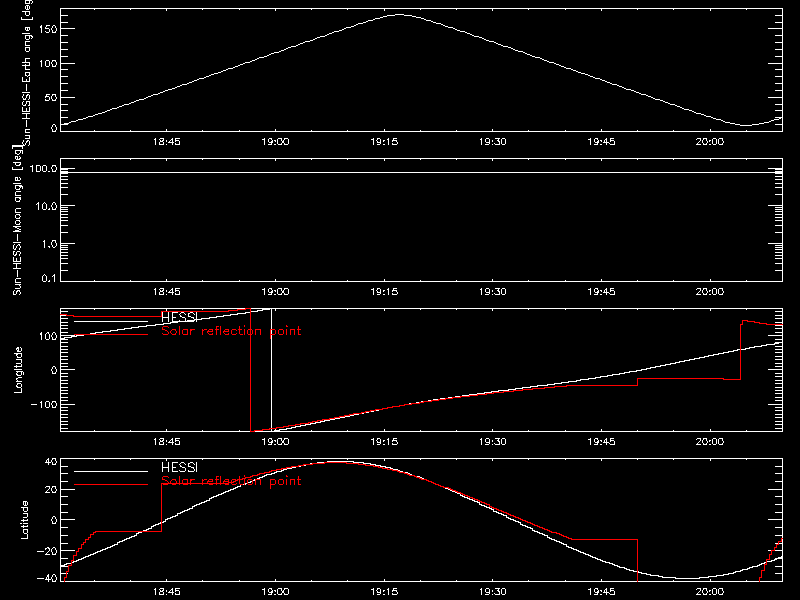Click Solar reflection point legend in Latitude plot
This screenshot has width=800, height=600.
[231, 481]
